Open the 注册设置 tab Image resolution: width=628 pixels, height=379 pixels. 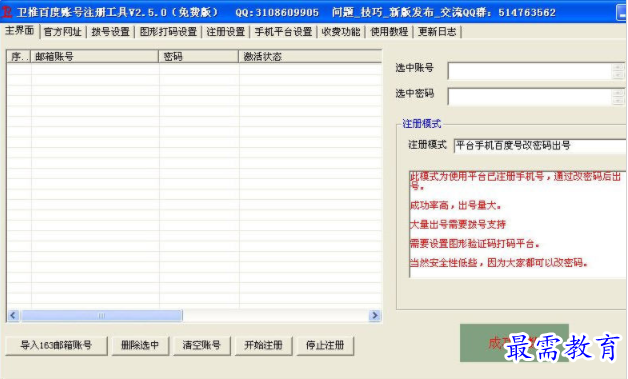point(225,32)
